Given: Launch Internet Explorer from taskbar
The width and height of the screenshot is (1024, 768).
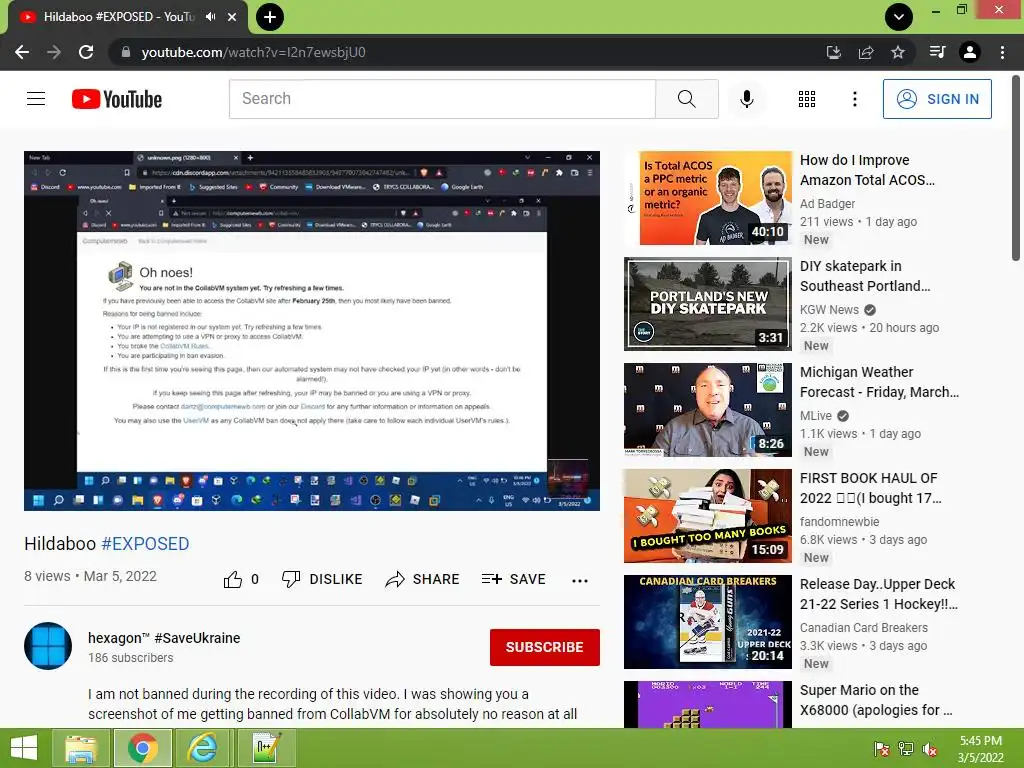Looking at the screenshot, I should pos(203,748).
